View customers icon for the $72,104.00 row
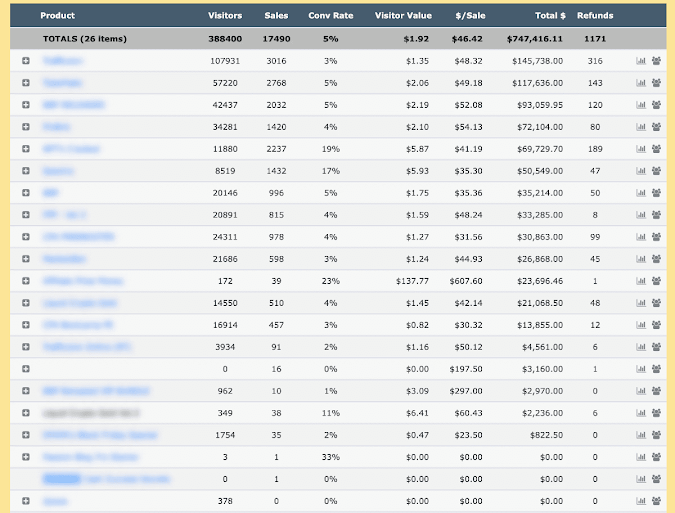 [x=656, y=127]
